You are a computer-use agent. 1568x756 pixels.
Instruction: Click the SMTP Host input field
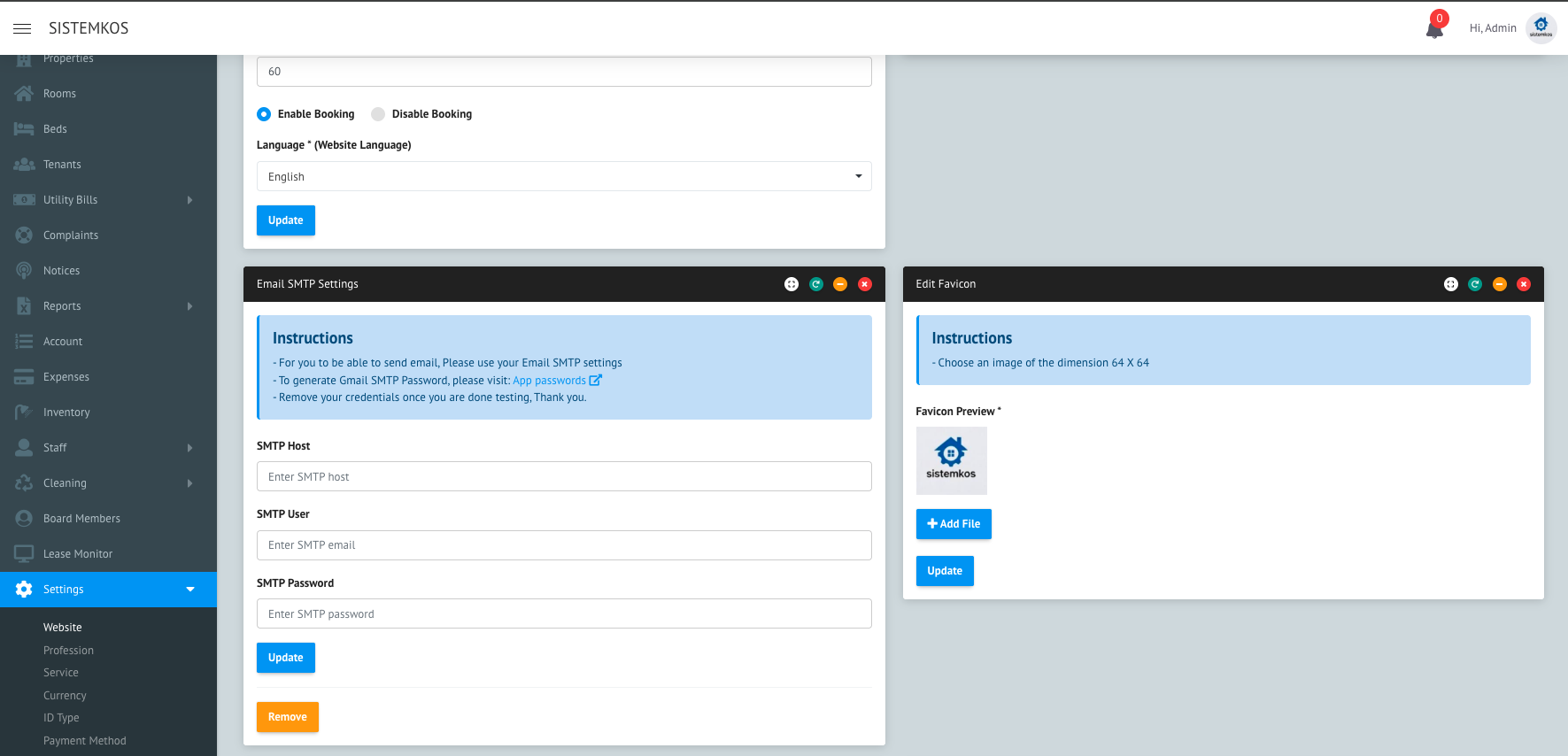[564, 476]
